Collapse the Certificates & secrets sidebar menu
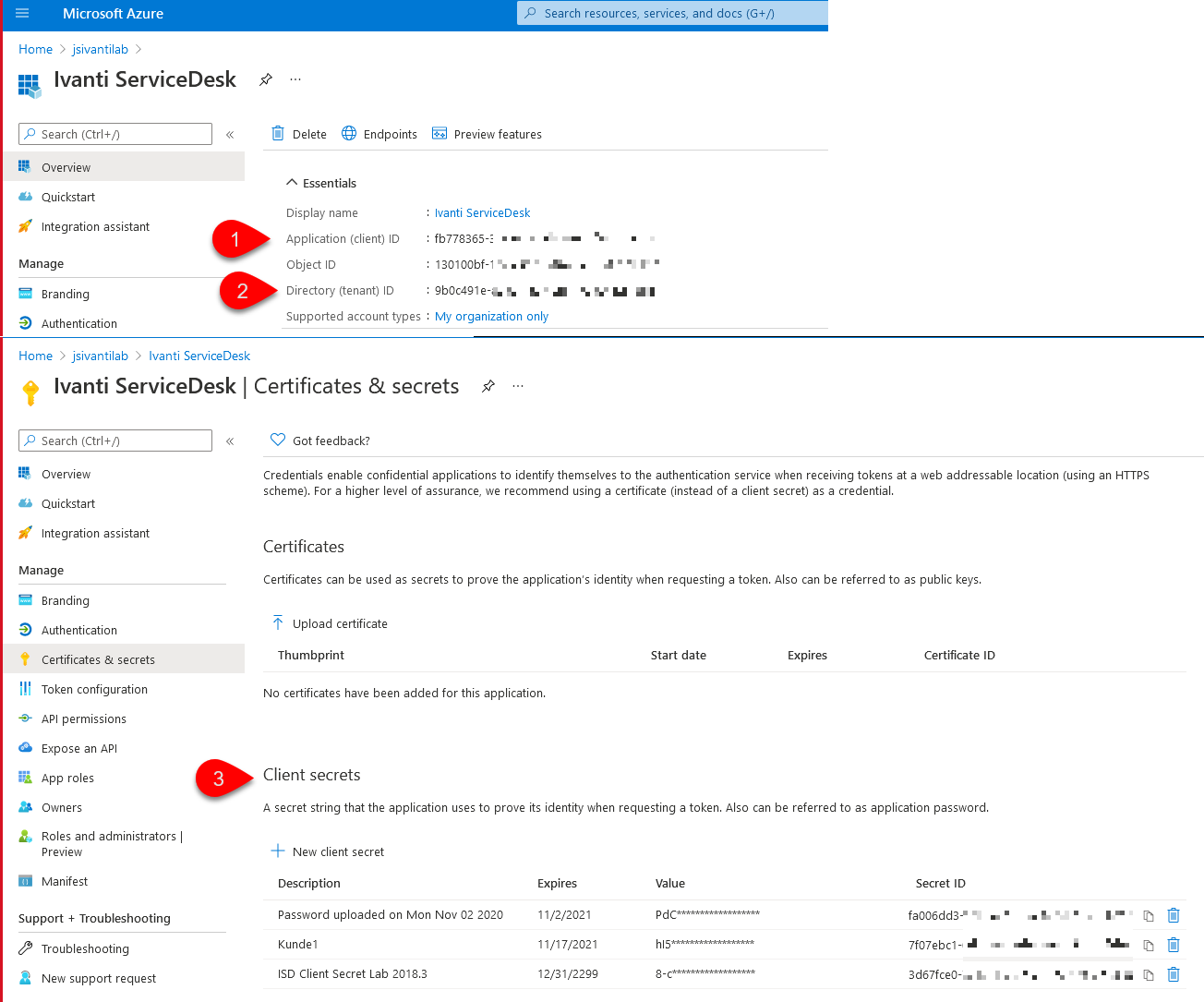 230,441
